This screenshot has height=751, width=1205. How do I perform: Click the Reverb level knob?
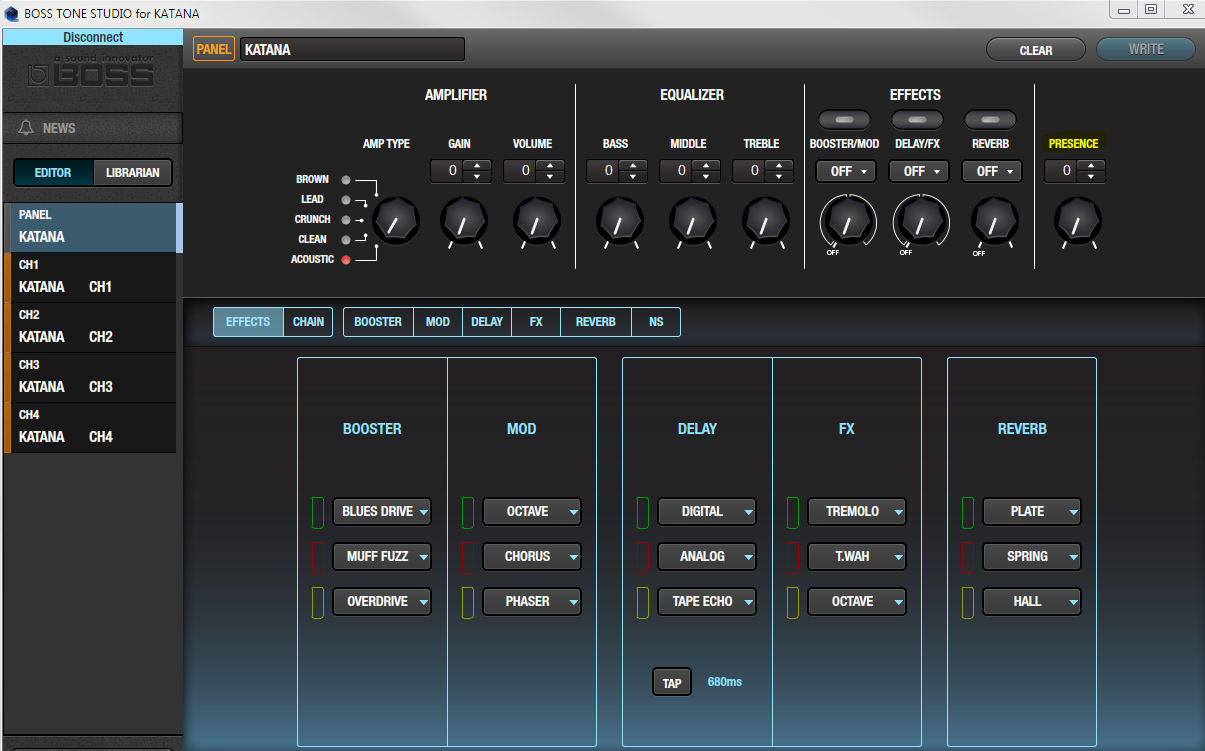click(995, 222)
